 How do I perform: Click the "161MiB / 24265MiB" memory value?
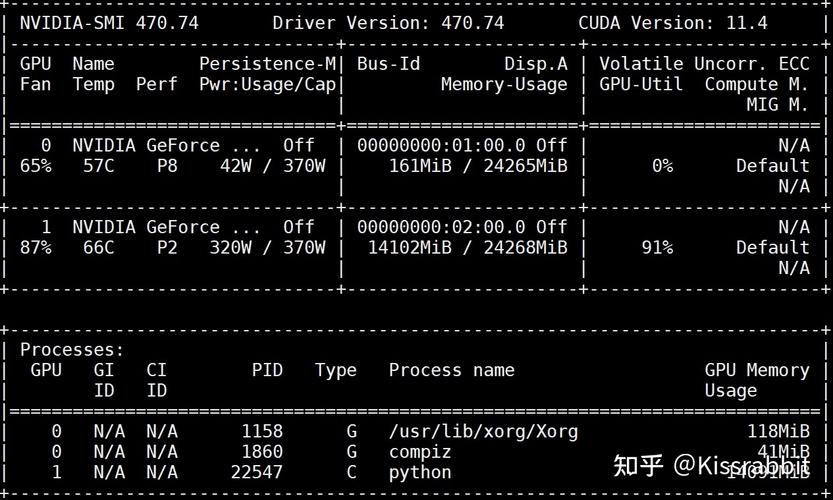click(x=478, y=166)
